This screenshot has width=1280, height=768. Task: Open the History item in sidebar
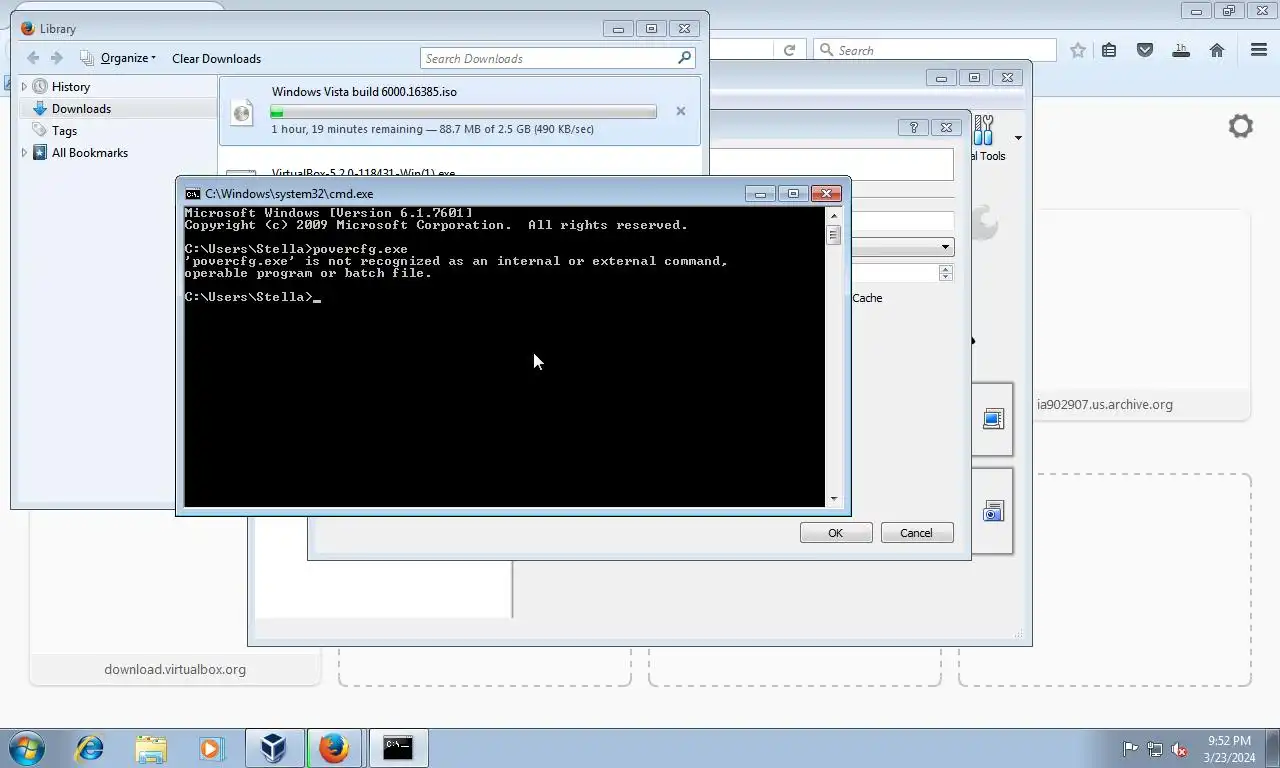click(x=70, y=87)
